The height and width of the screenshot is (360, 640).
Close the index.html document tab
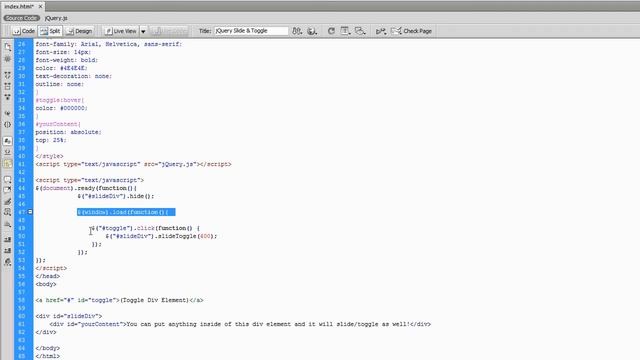[40, 7]
